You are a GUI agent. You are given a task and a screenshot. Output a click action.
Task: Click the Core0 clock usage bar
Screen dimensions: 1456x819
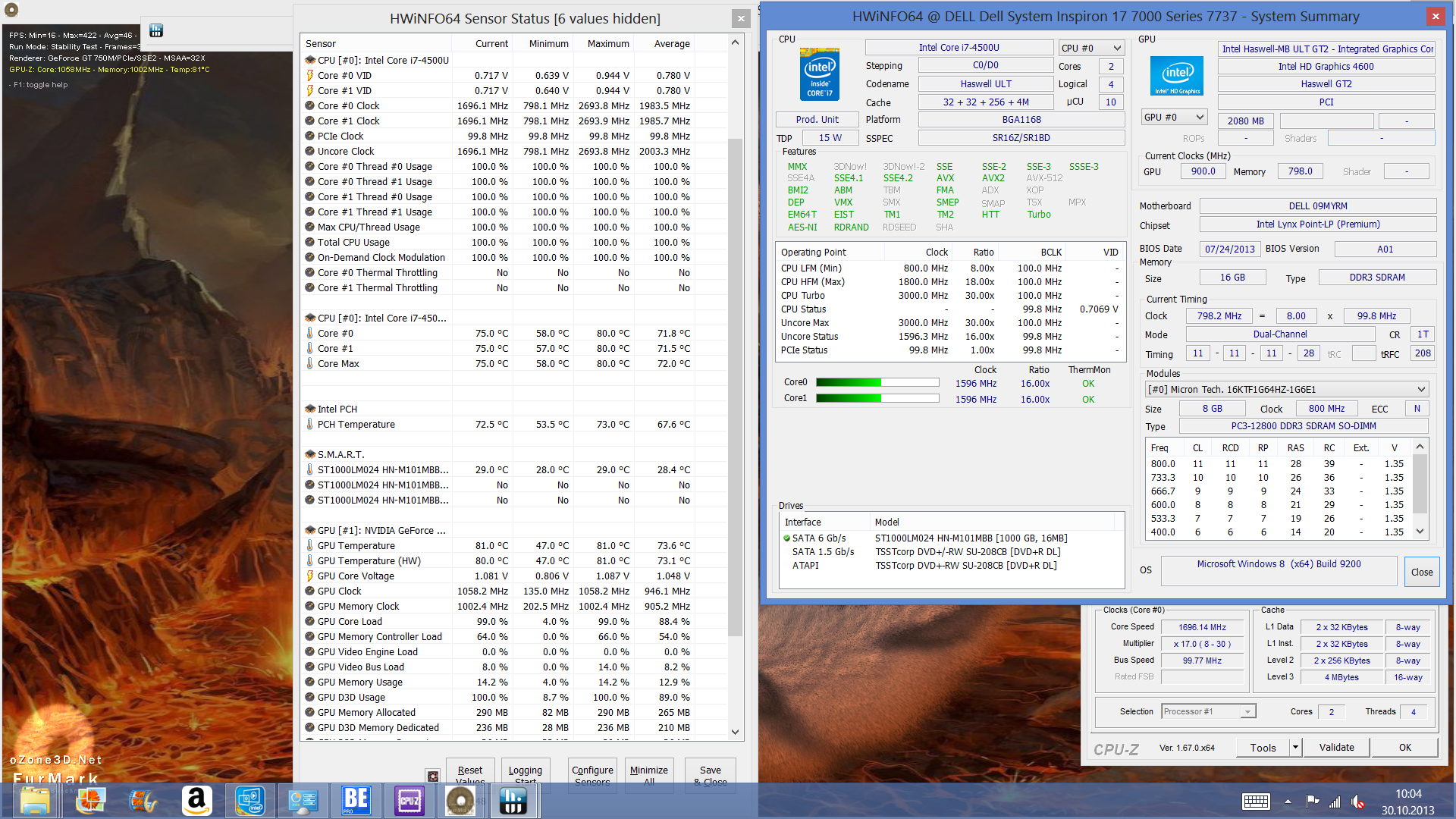pyautogui.click(x=877, y=383)
